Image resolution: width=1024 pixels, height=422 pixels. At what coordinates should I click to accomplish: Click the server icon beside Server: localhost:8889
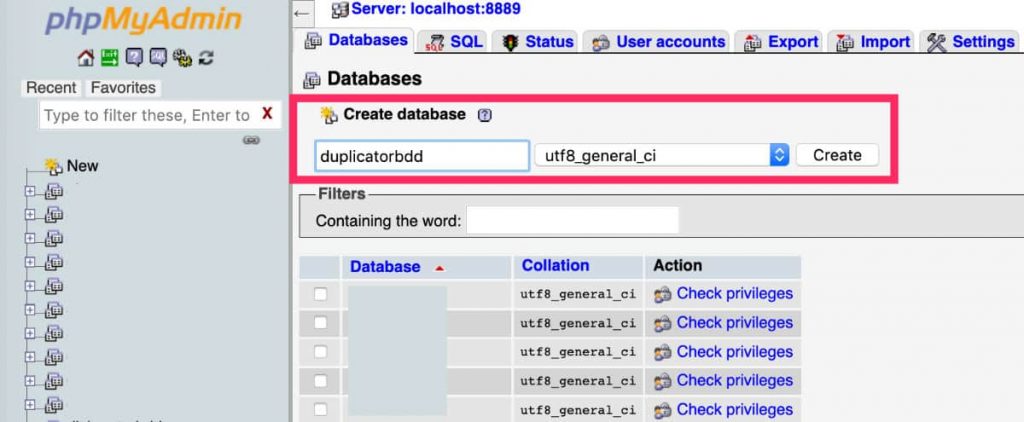click(340, 10)
